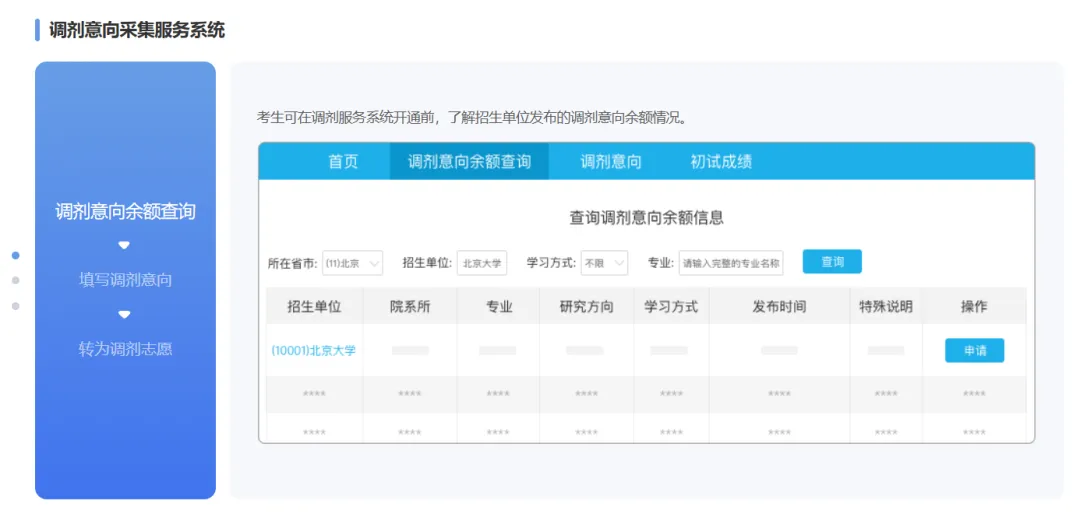The image size is (1080, 518).
Task: Click the 特殊说明 column header
Action: coord(886,307)
